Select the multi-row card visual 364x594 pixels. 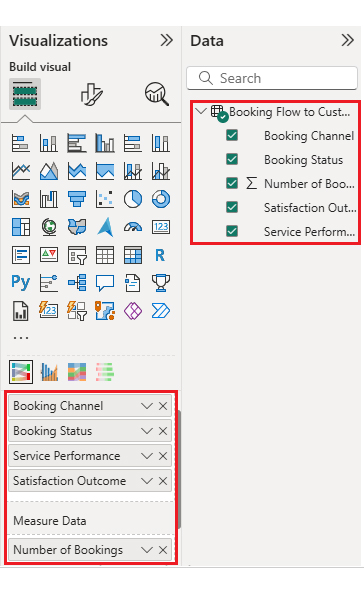coord(21,255)
